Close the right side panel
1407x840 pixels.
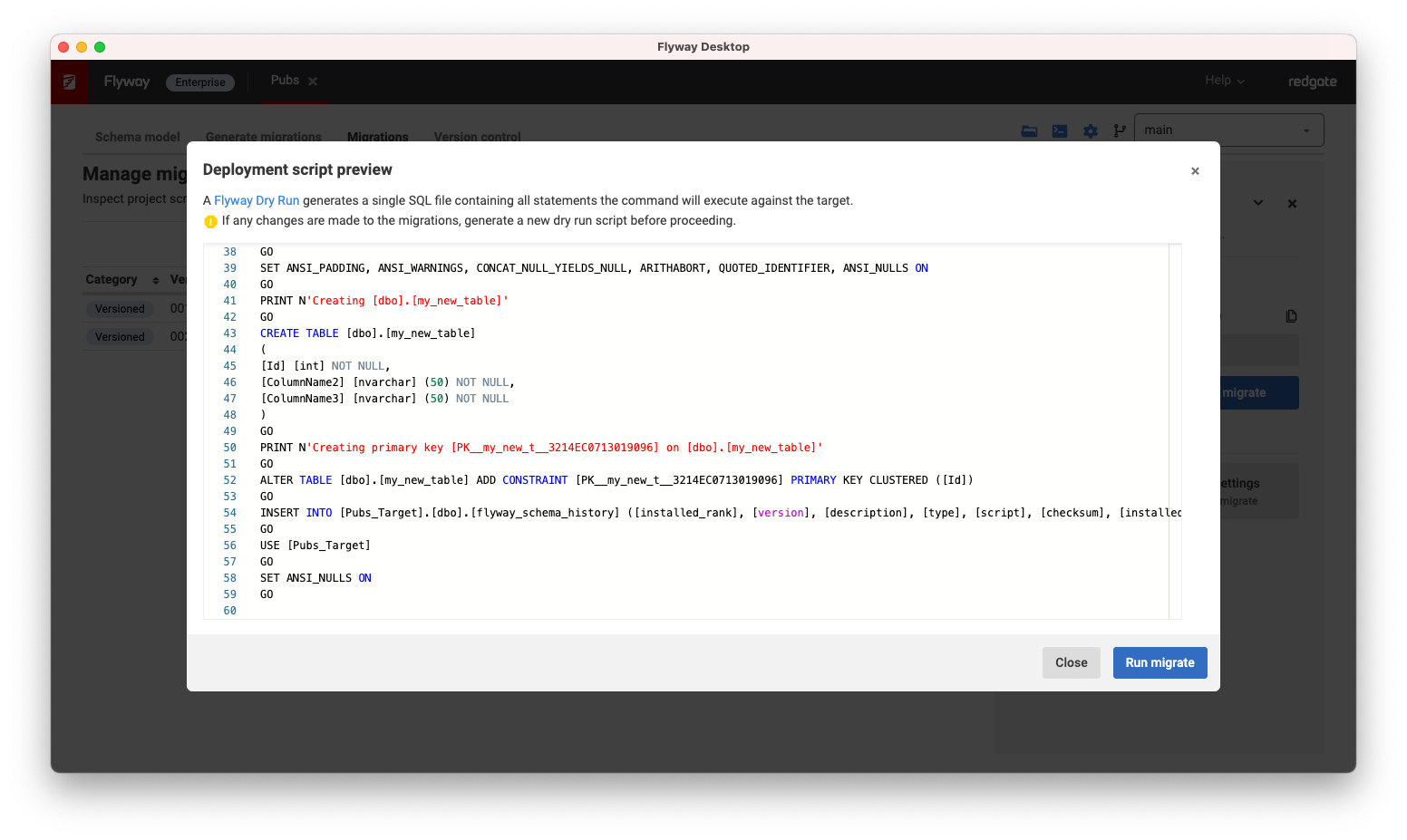[1292, 204]
